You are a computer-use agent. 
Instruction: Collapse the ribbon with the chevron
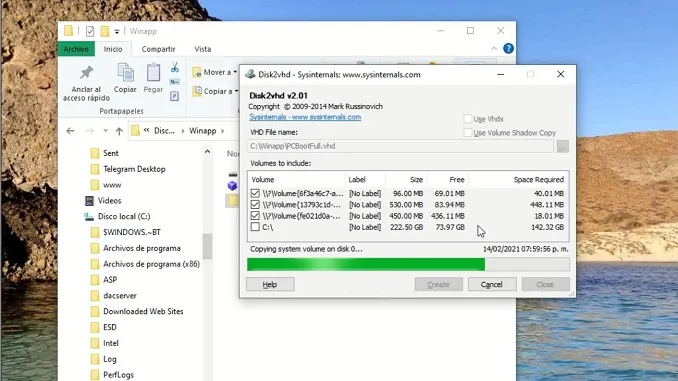click(x=494, y=49)
